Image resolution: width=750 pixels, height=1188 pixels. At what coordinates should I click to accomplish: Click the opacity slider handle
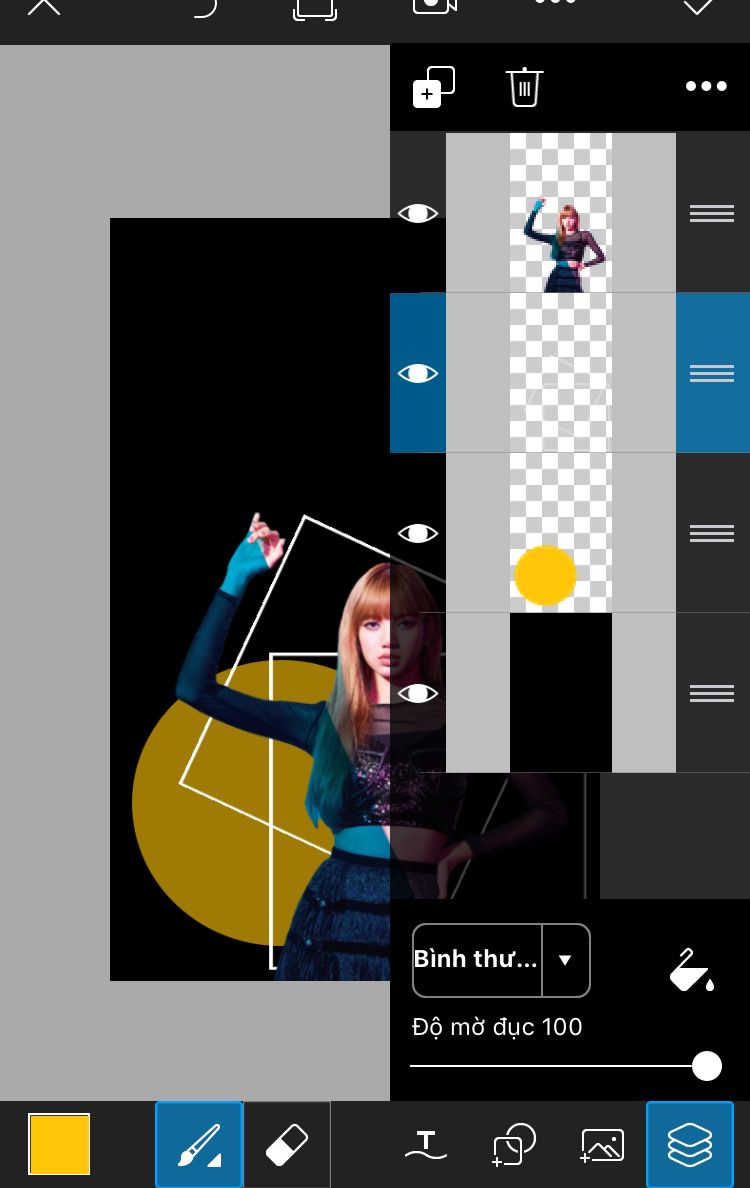[706, 1066]
